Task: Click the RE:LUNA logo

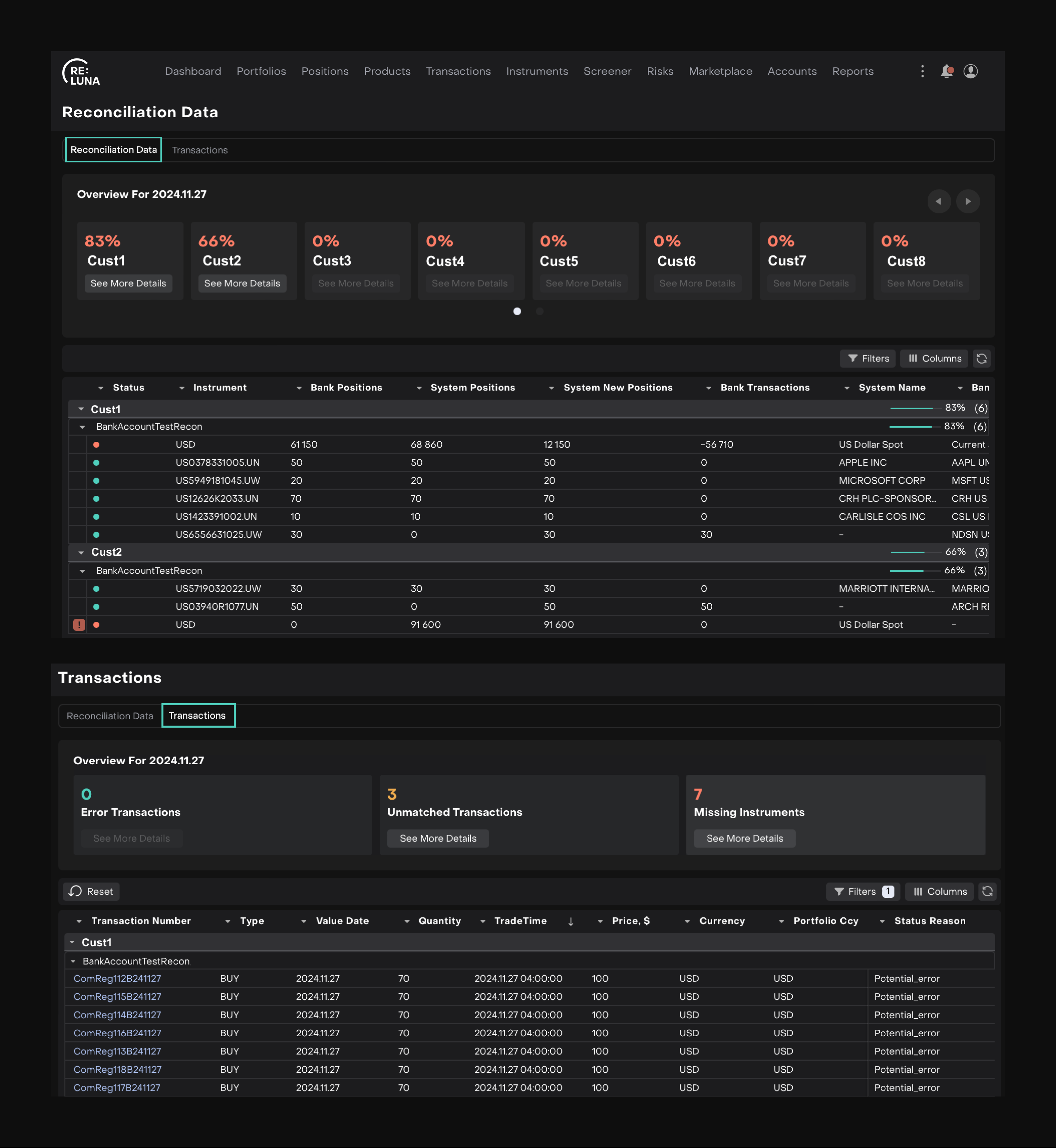Action: coord(81,73)
